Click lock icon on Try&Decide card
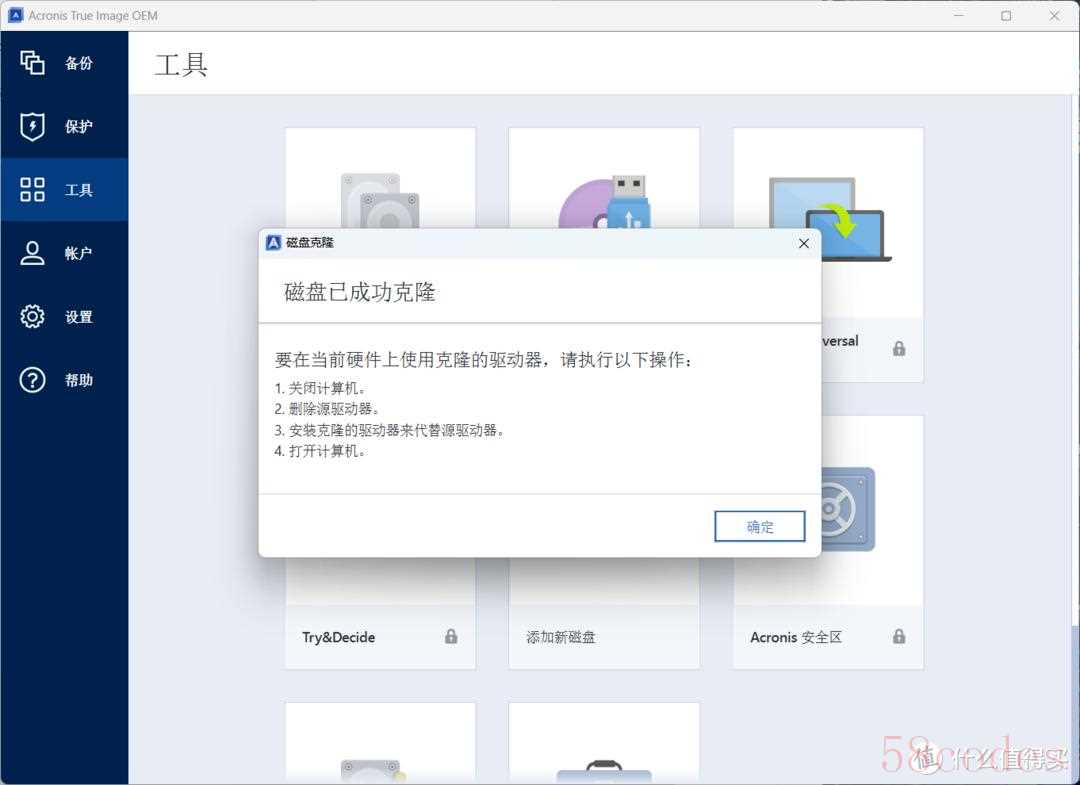The height and width of the screenshot is (785, 1080). point(451,636)
